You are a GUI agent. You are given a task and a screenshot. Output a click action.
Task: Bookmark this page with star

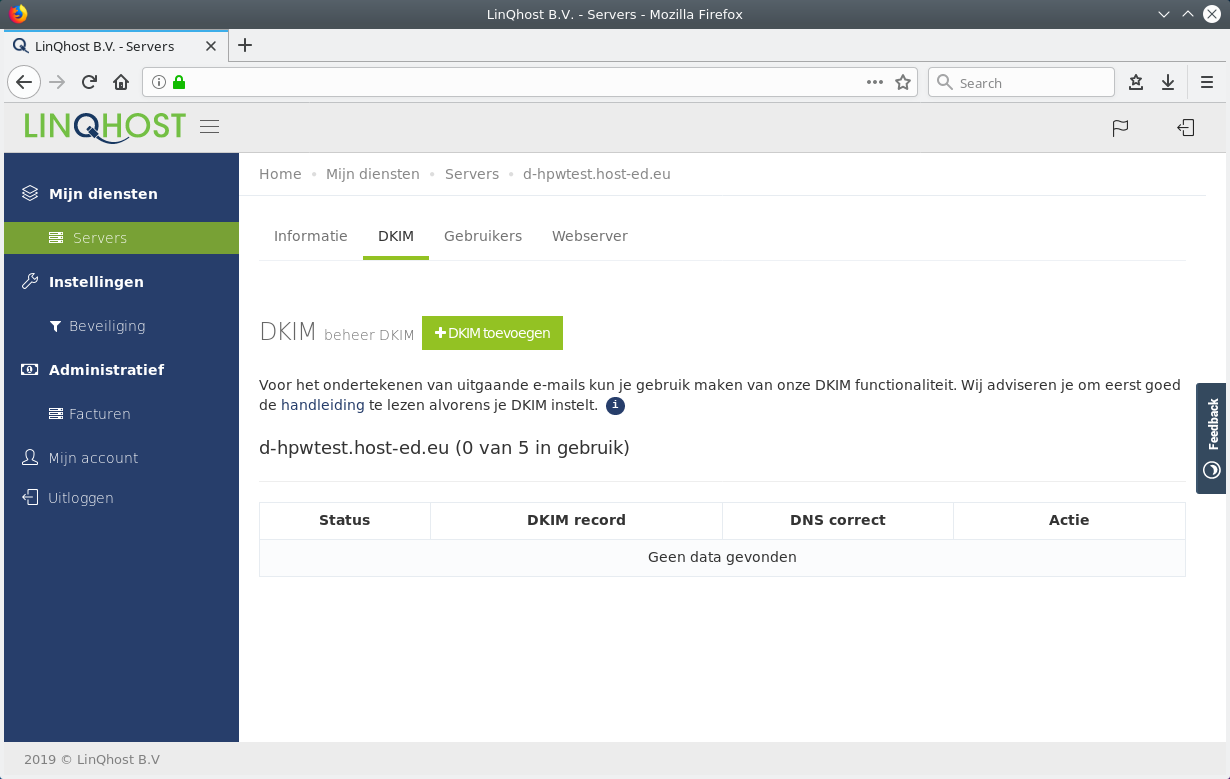coord(903,83)
